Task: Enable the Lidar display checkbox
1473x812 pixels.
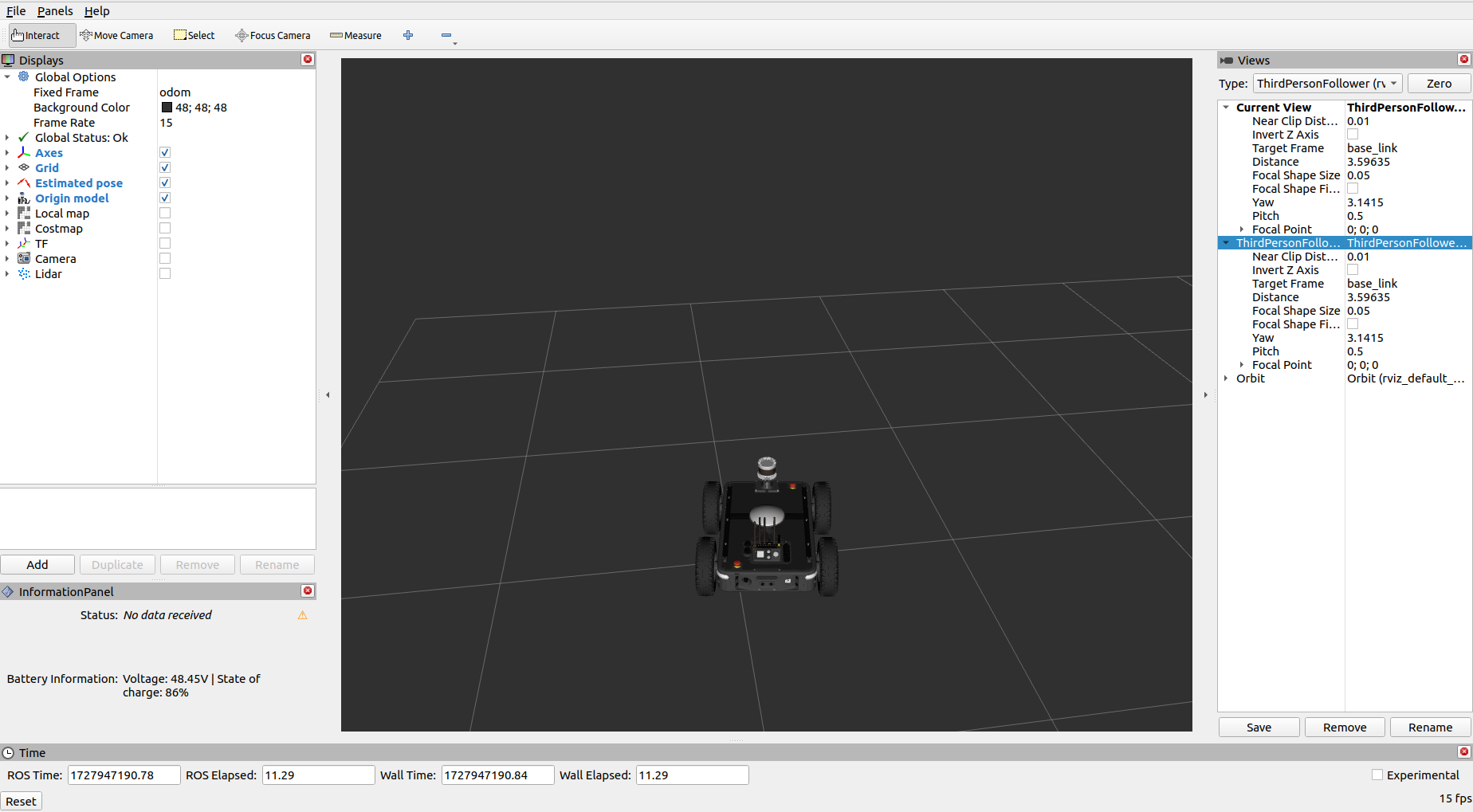Action: tap(165, 273)
